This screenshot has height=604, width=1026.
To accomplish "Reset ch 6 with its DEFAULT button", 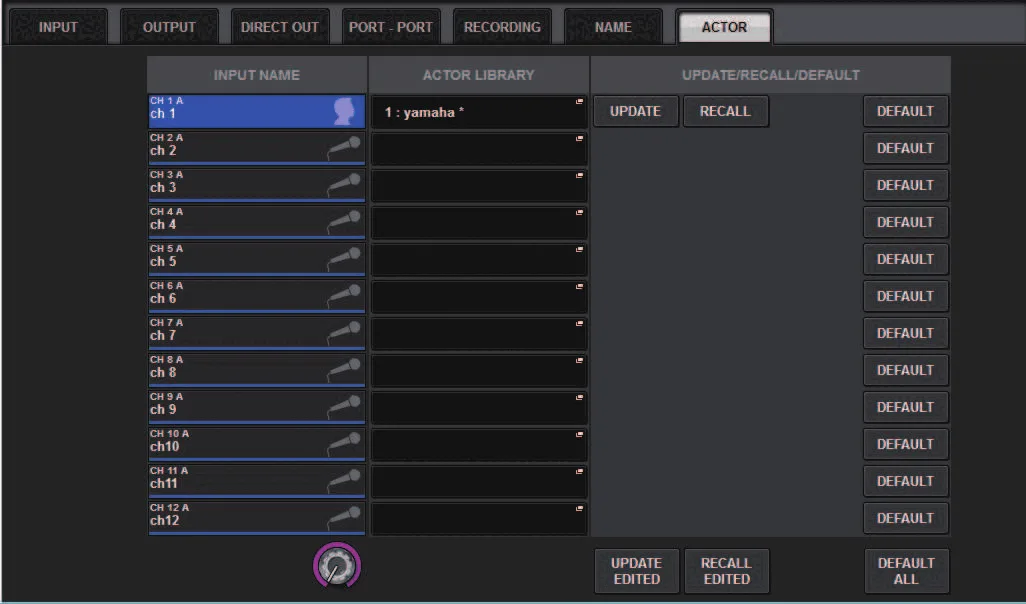I will click(906, 296).
